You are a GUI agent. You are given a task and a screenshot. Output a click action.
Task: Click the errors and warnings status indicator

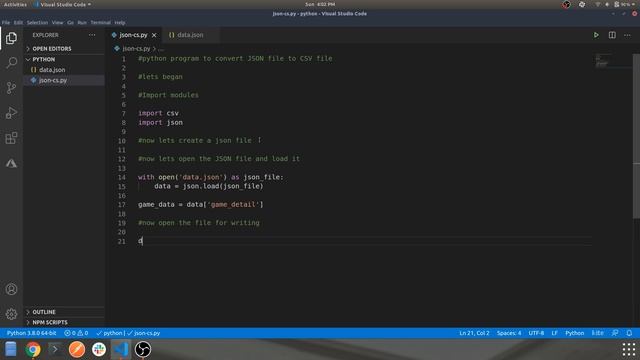[x=76, y=333]
